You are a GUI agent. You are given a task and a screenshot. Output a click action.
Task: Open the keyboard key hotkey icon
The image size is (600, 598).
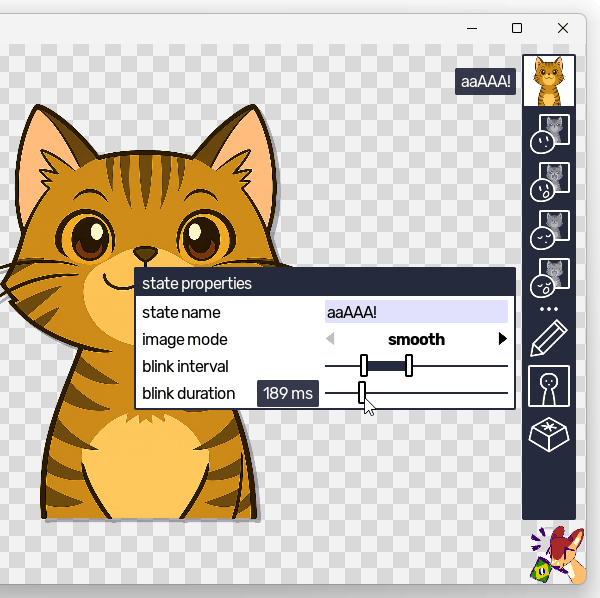pos(549,436)
